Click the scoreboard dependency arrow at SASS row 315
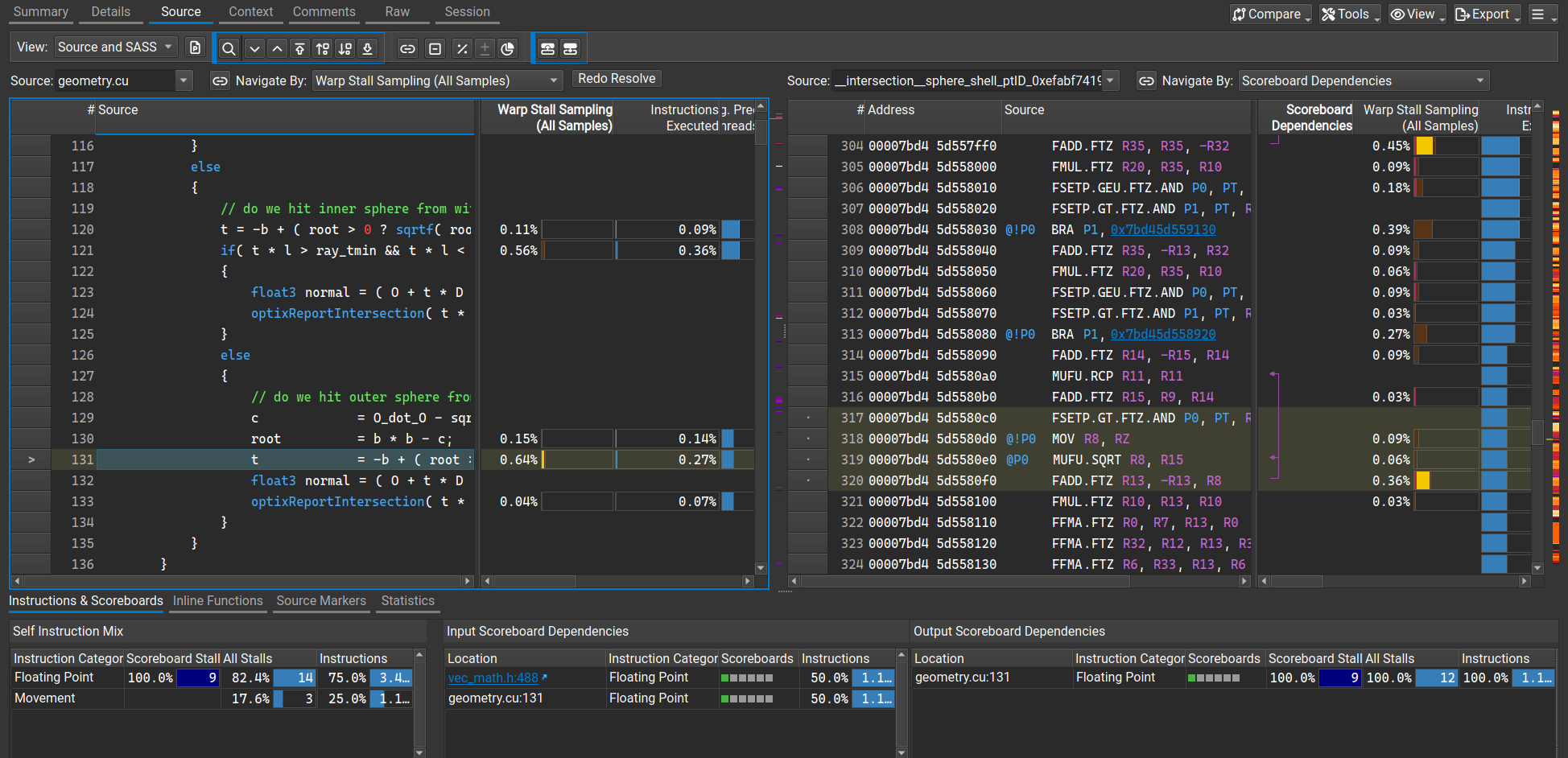 (x=1273, y=374)
